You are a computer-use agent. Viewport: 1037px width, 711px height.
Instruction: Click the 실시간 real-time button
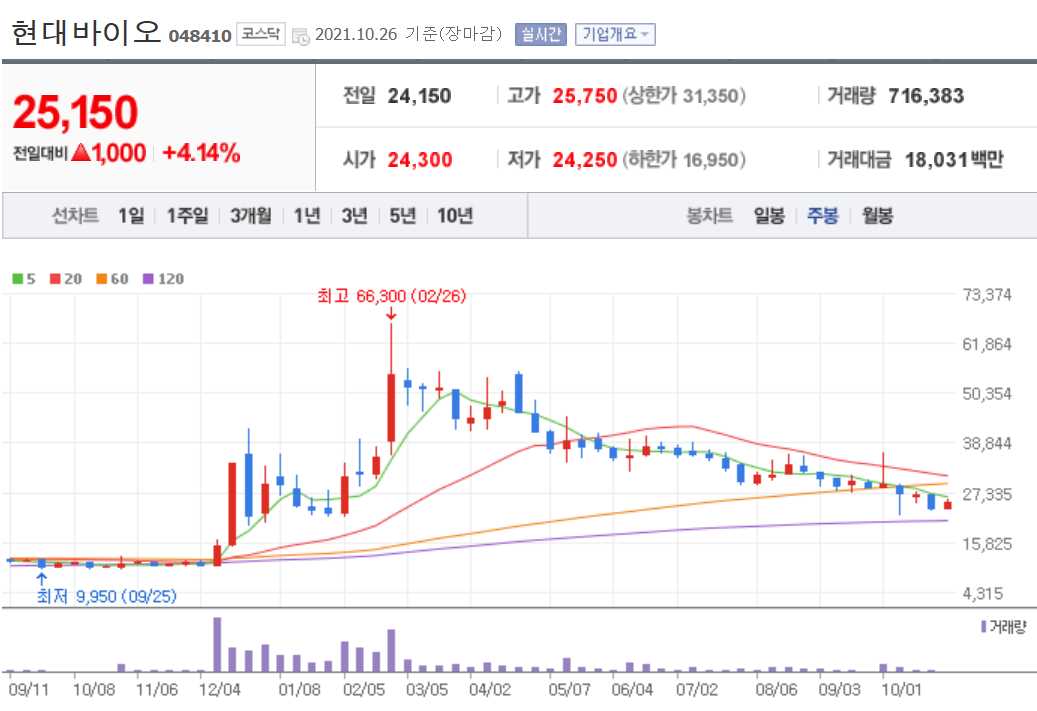pyautogui.click(x=540, y=34)
